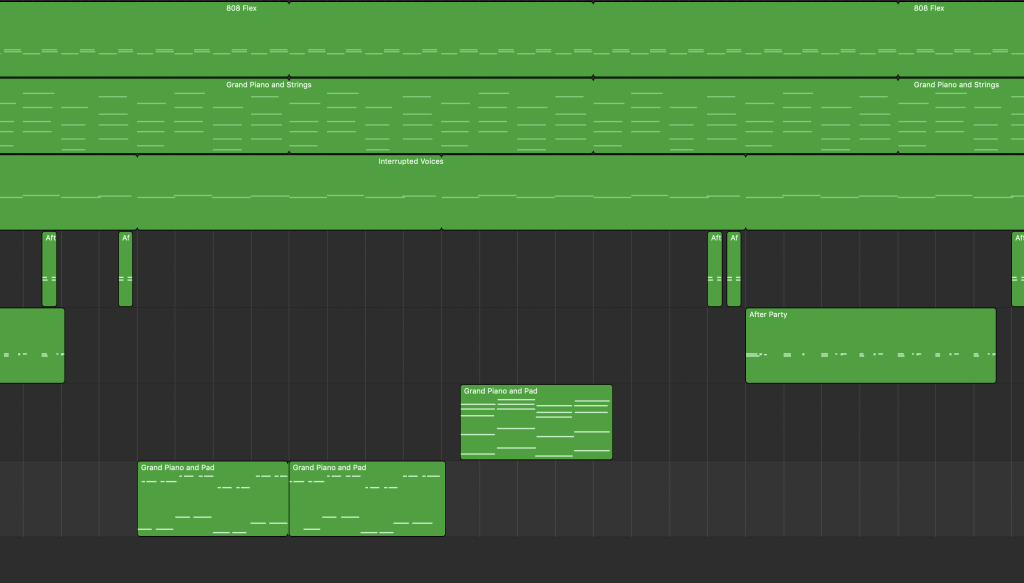1024x583 pixels.
Task: Select the right Grand Piano and Strings label
Action: [955, 85]
